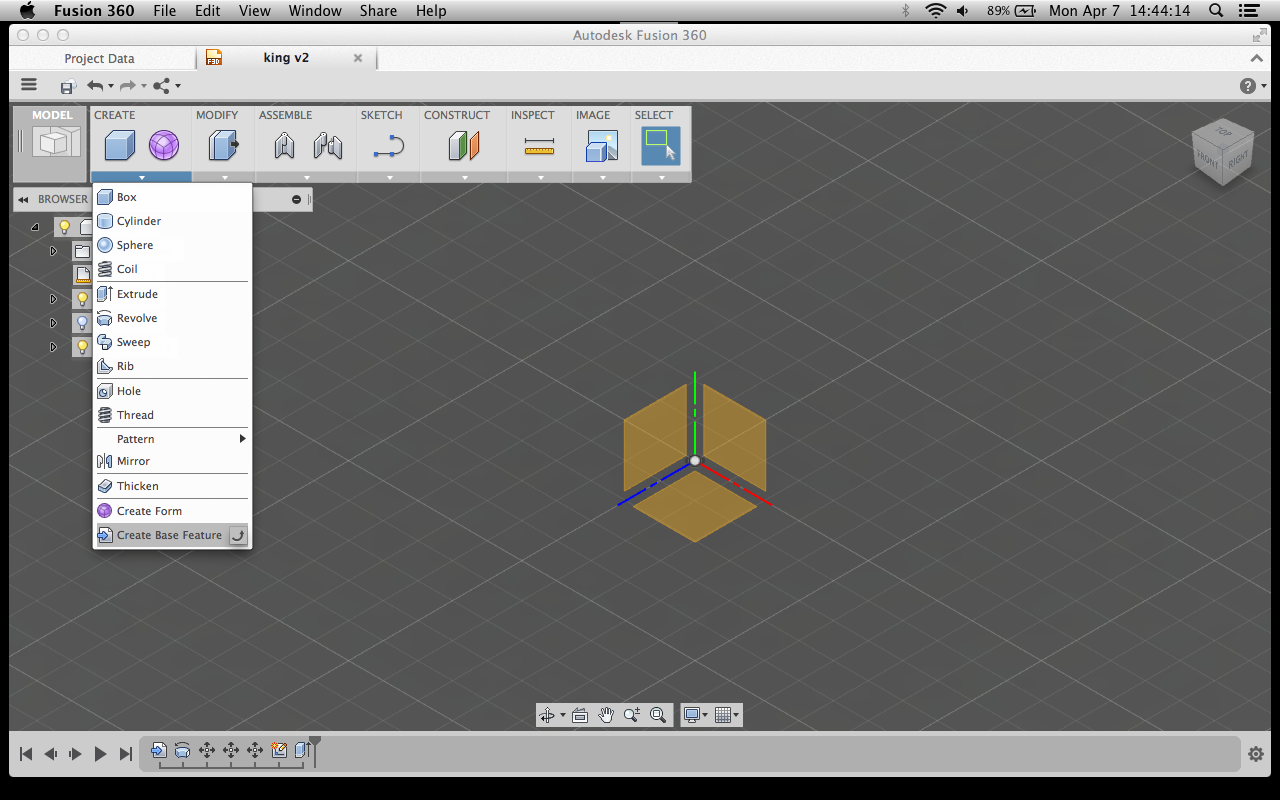Open Display Settings monitor icon
Screen dimensions: 1280x800
[691, 715]
